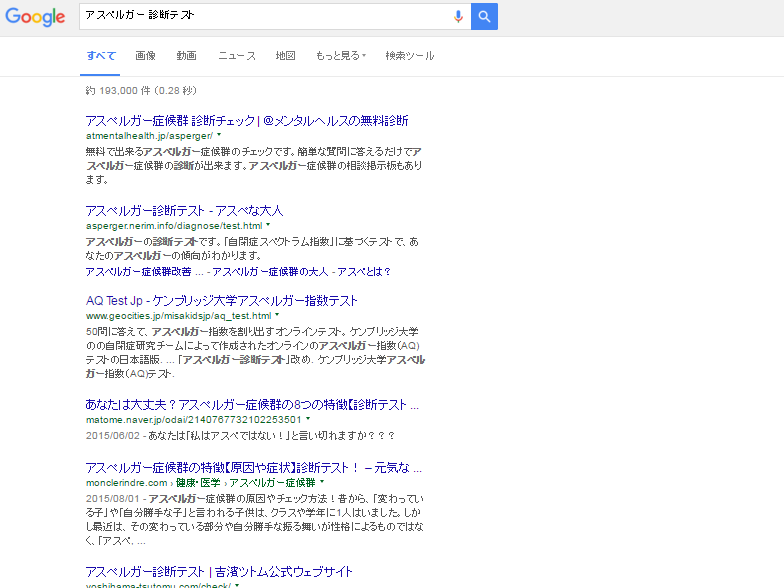Switch to the 動画 tab
Viewport: 784px width, 588px height.
point(186,56)
